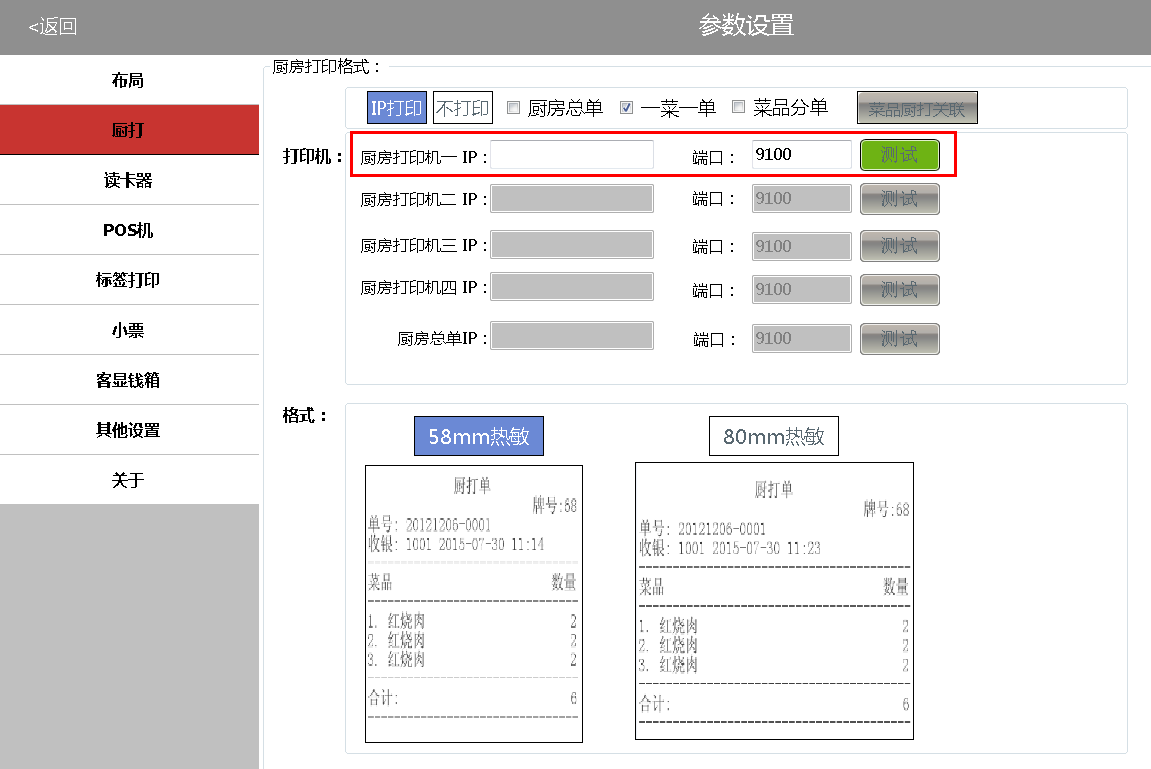Click the port field for 厨房打印机二
The height and width of the screenshot is (769, 1151).
click(x=802, y=199)
